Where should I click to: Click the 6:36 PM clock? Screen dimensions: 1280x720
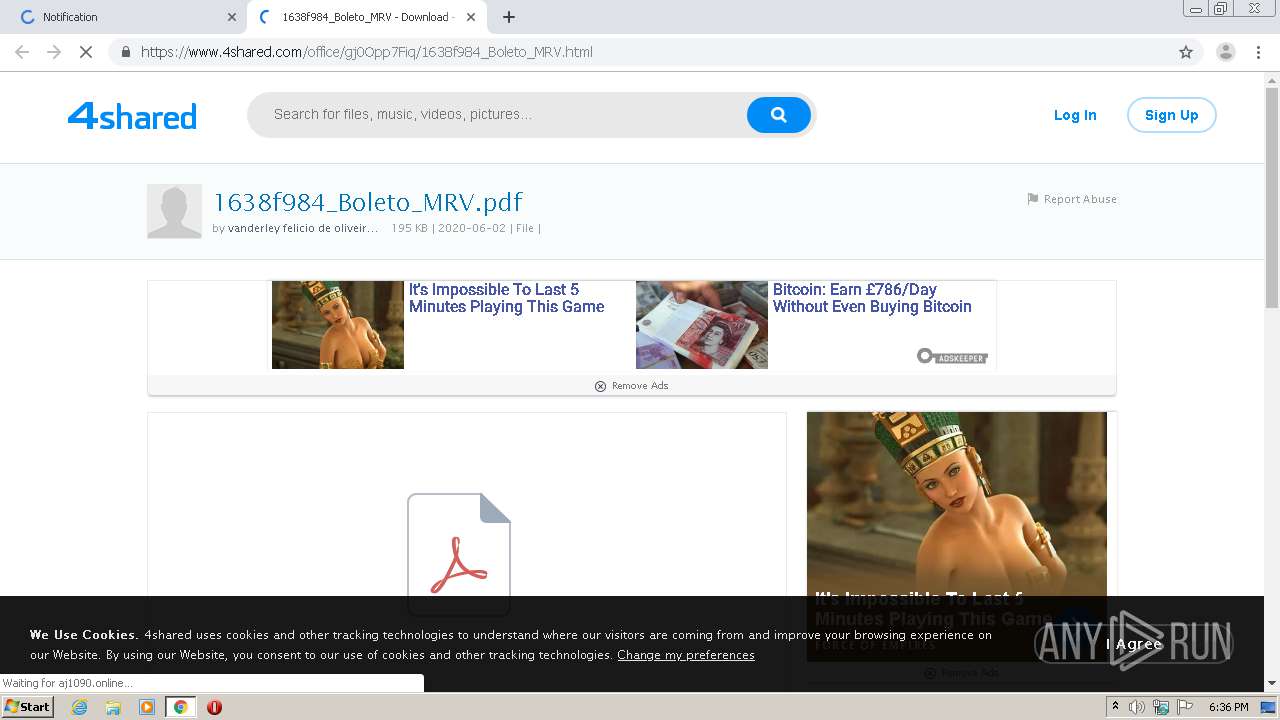(1228, 707)
